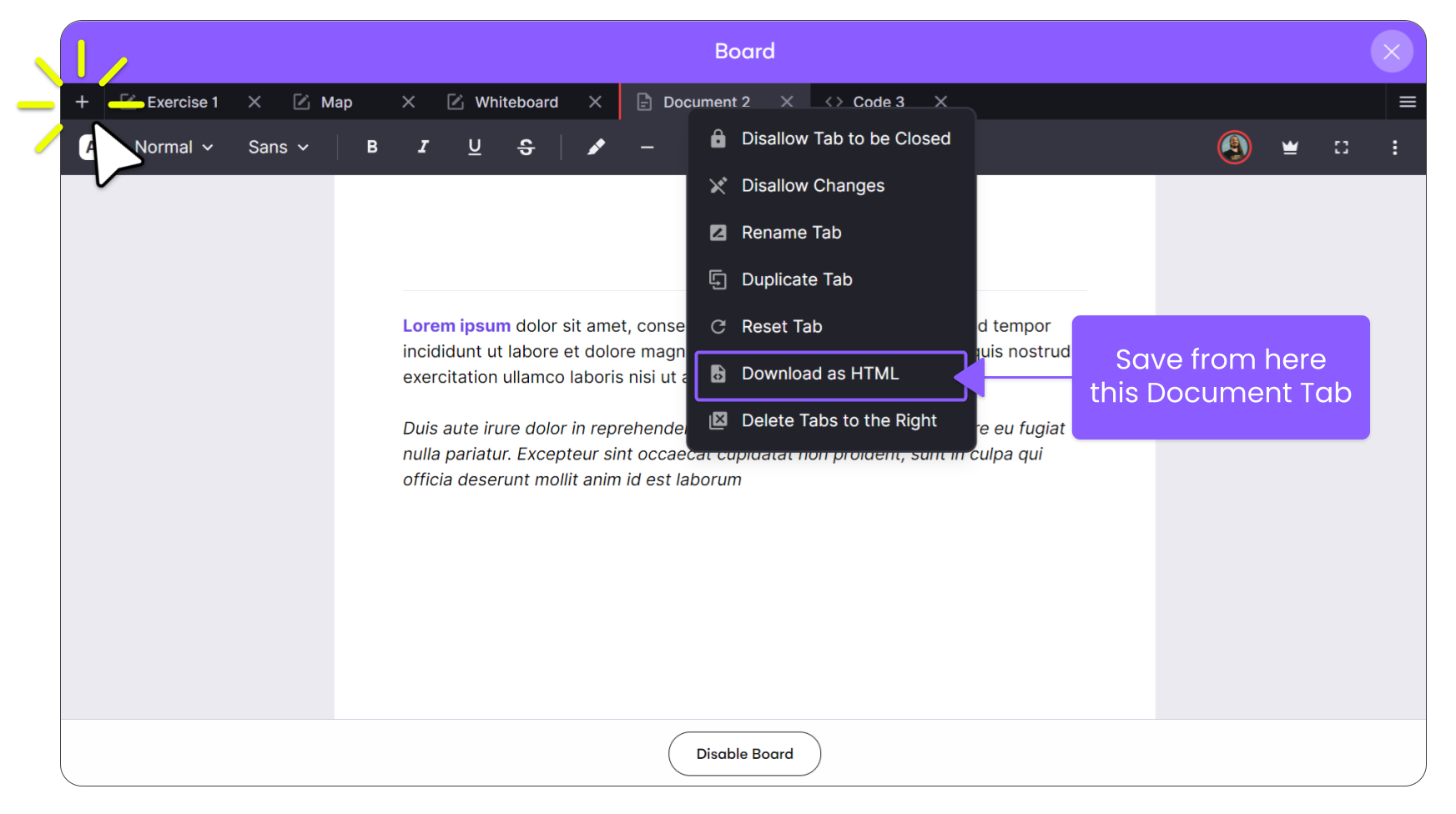Select Rename Tab in the context menu

coord(832,233)
